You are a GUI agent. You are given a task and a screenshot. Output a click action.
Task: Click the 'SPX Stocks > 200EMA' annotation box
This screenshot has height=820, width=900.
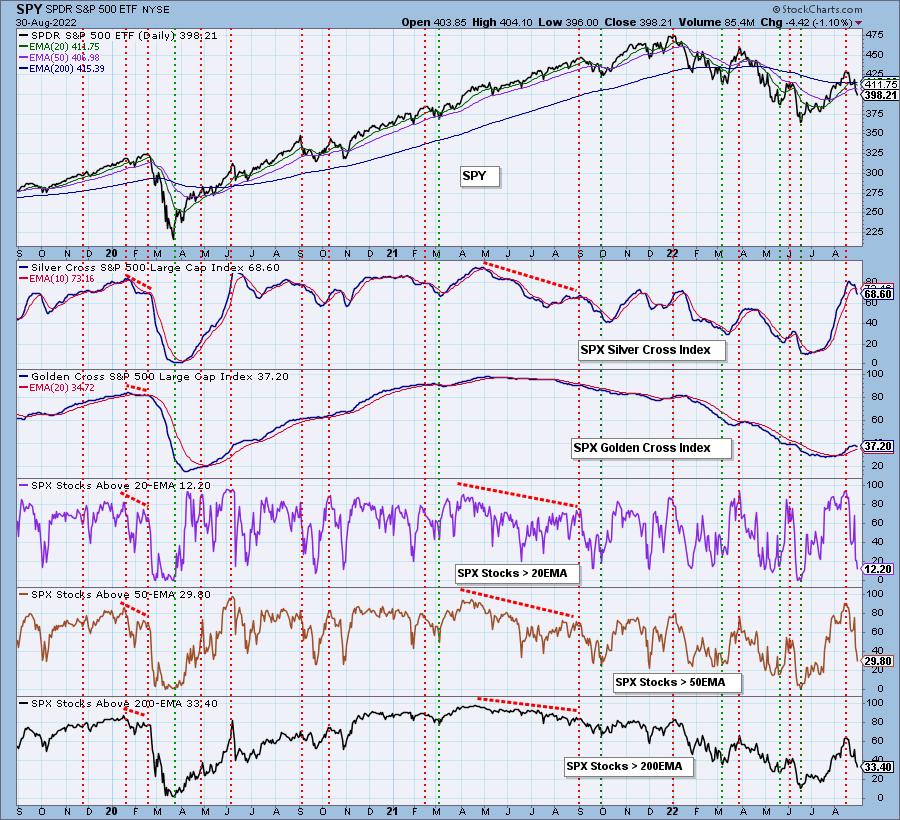[629, 767]
